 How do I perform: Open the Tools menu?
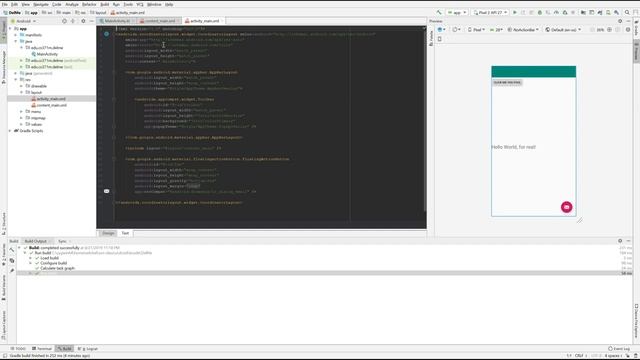pyautogui.click(x=128, y=4)
